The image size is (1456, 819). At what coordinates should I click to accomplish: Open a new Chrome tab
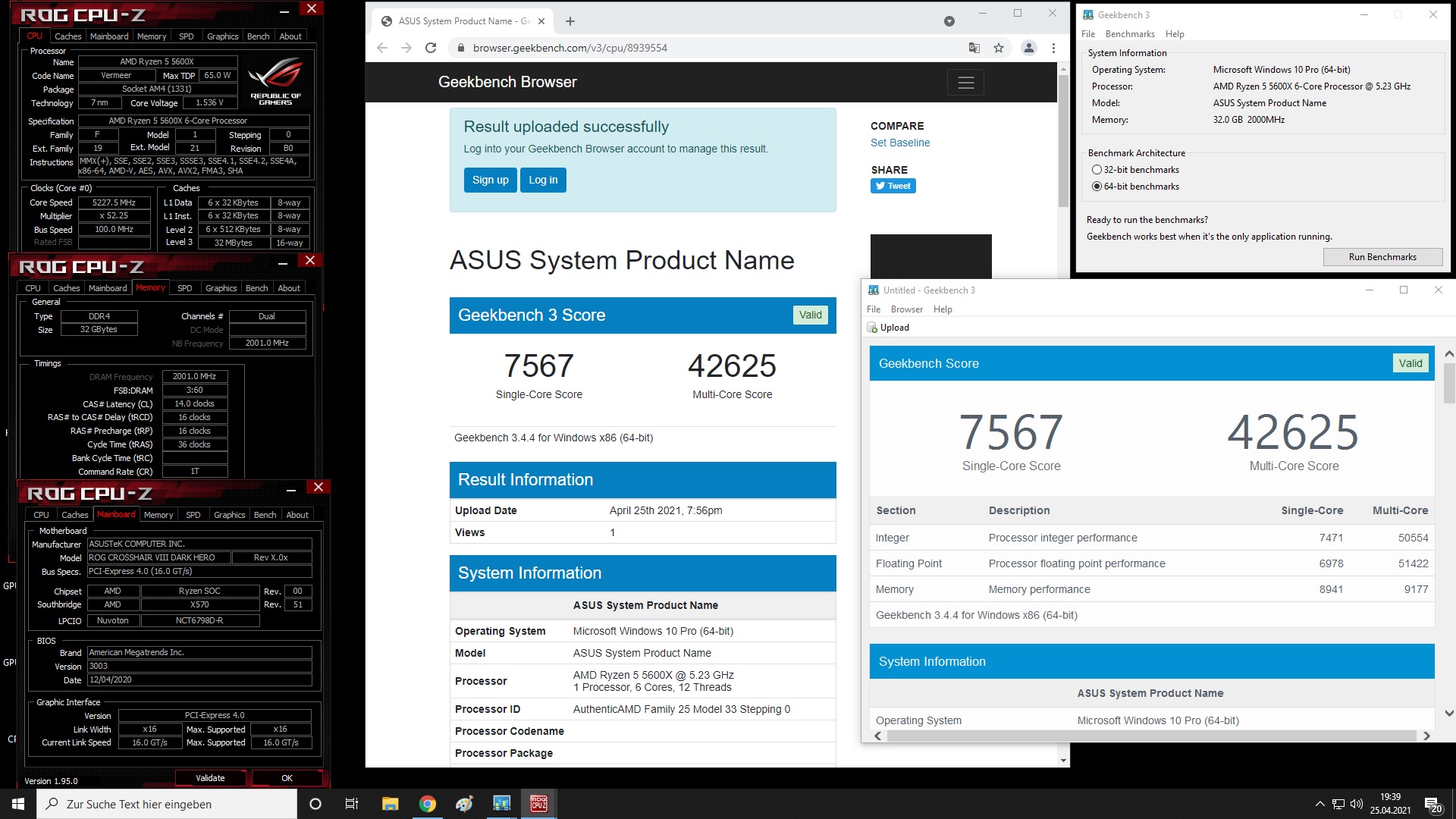(x=570, y=21)
